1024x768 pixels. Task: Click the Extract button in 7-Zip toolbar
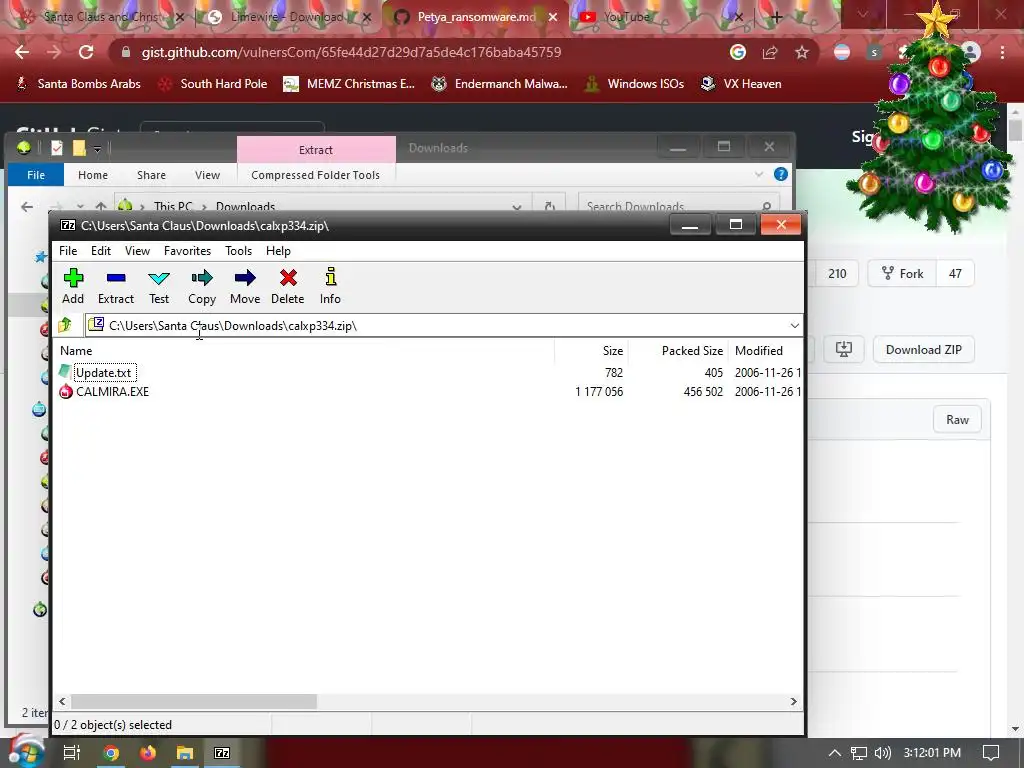[116, 286]
